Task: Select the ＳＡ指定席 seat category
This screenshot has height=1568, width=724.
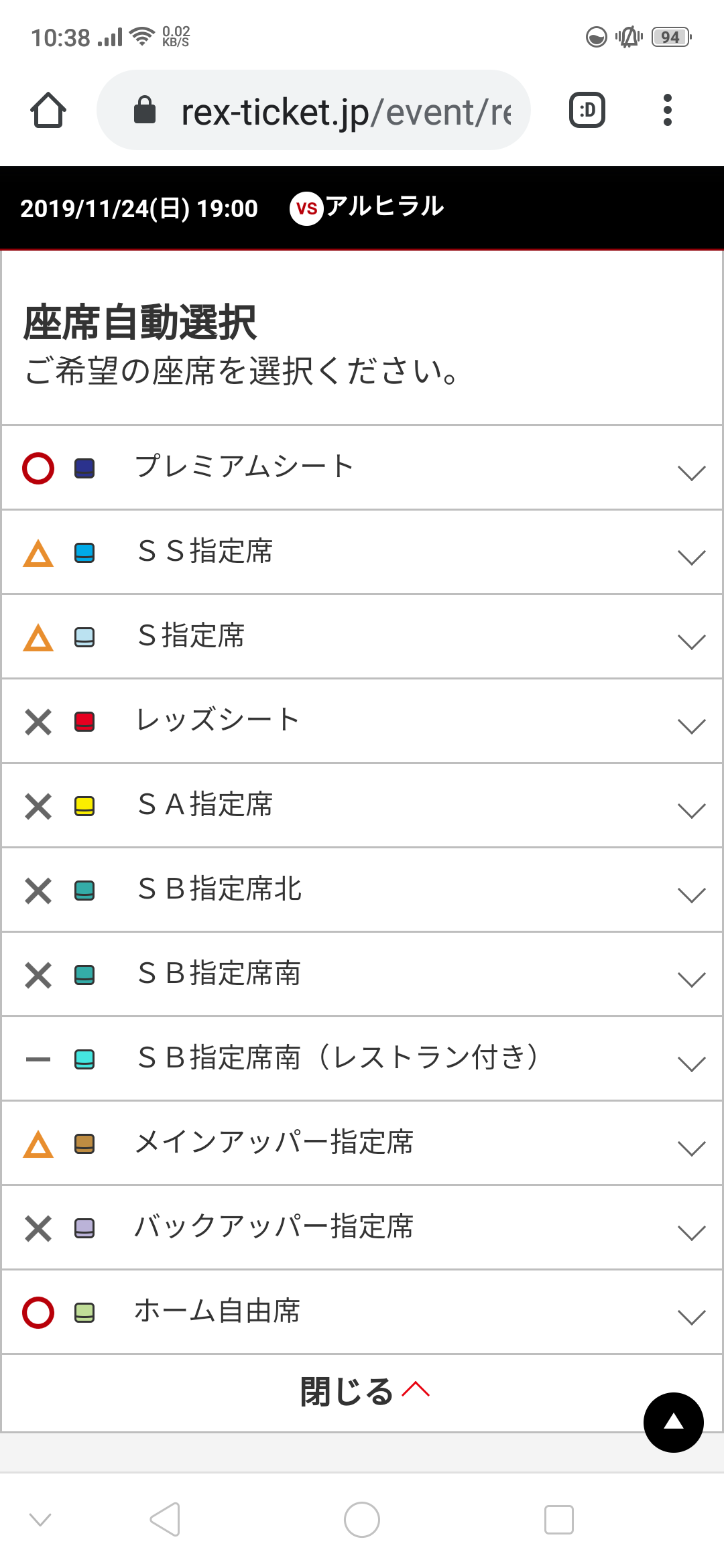Action: click(x=205, y=805)
